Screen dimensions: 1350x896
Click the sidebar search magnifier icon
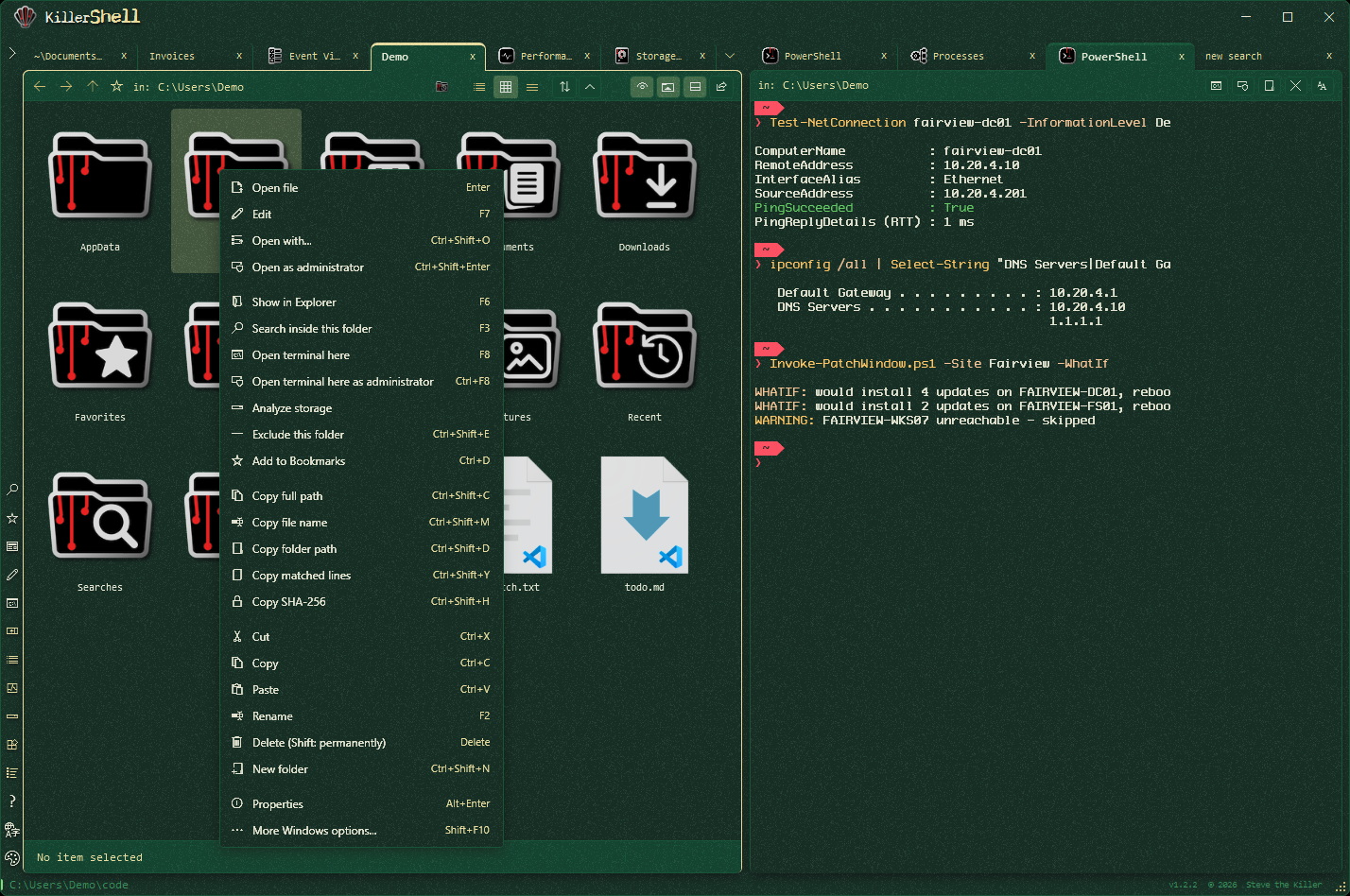12,490
